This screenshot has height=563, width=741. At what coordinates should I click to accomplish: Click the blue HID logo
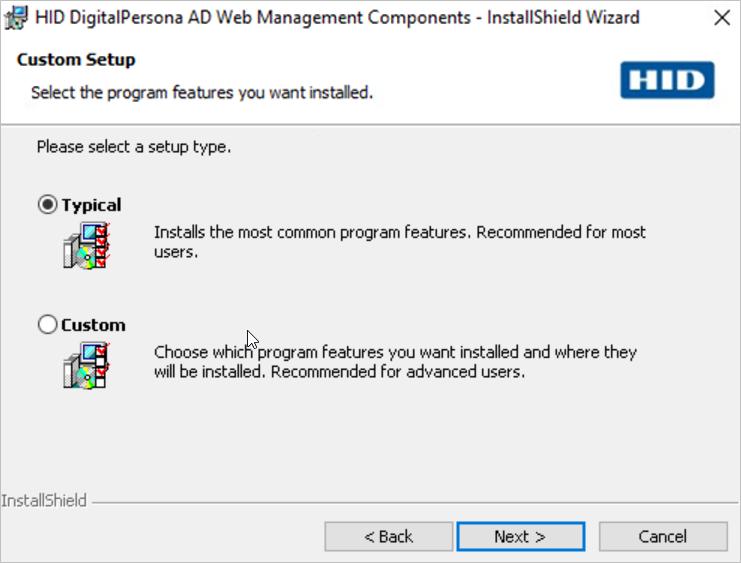click(x=667, y=80)
